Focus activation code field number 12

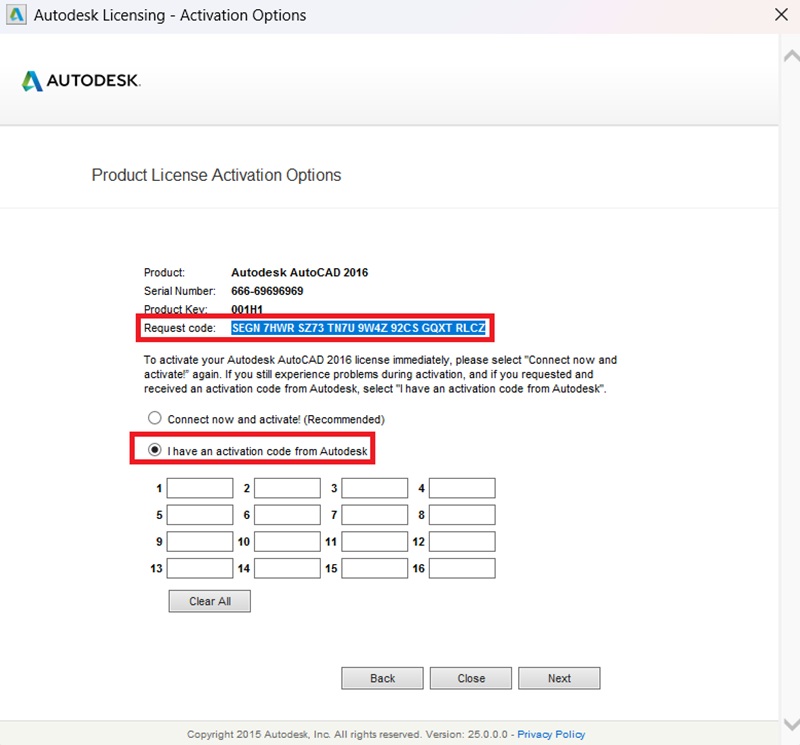pos(462,542)
